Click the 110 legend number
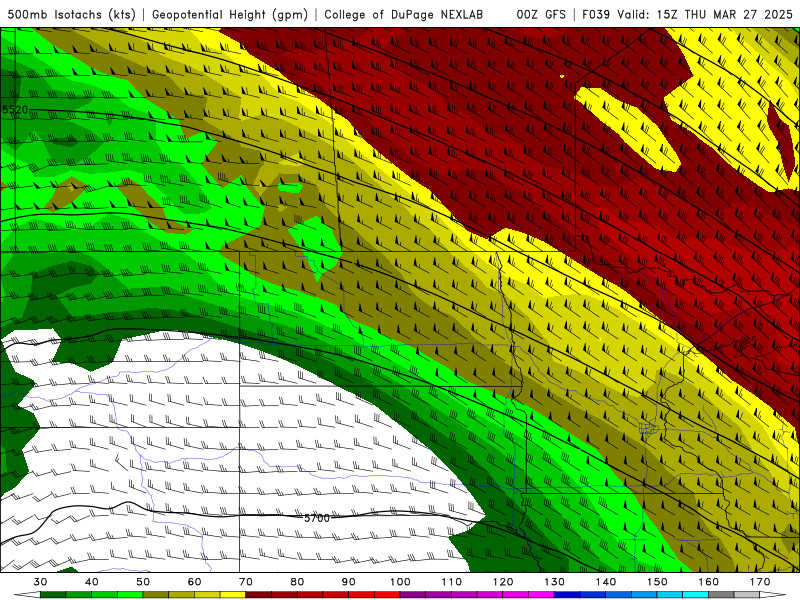This screenshot has height=600, width=800. [452, 582]
